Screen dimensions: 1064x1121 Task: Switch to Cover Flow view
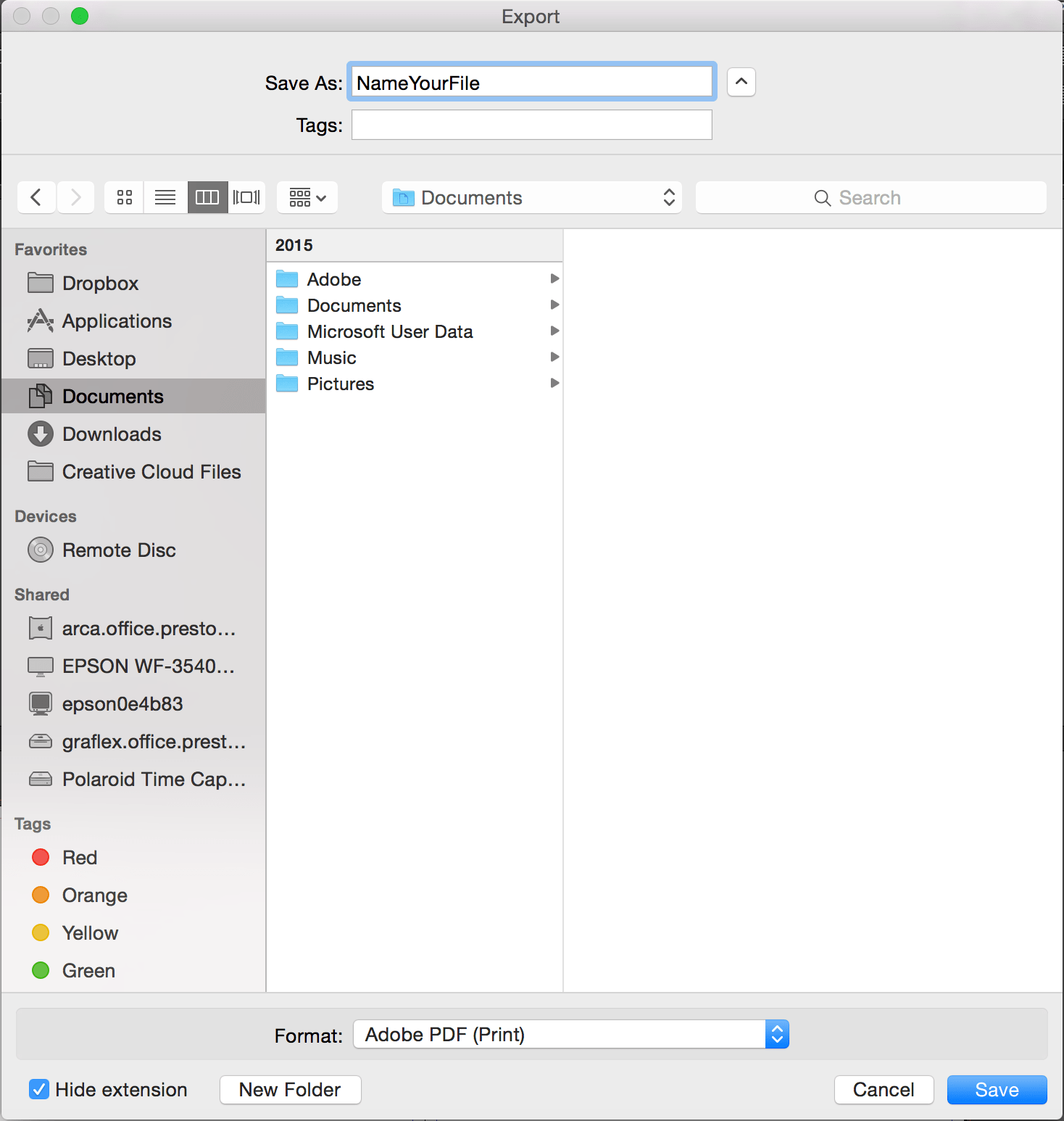[x=246, y=197]
